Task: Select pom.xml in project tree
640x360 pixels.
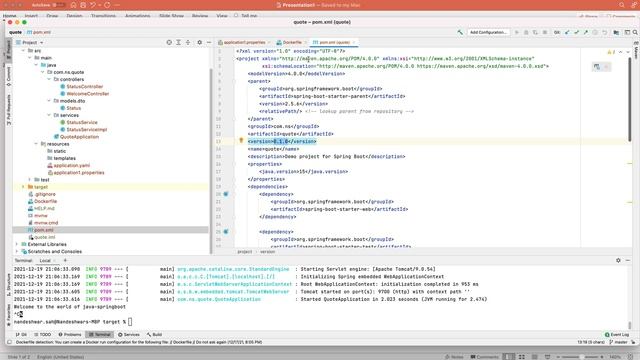Action: click(x=44, y=230)
